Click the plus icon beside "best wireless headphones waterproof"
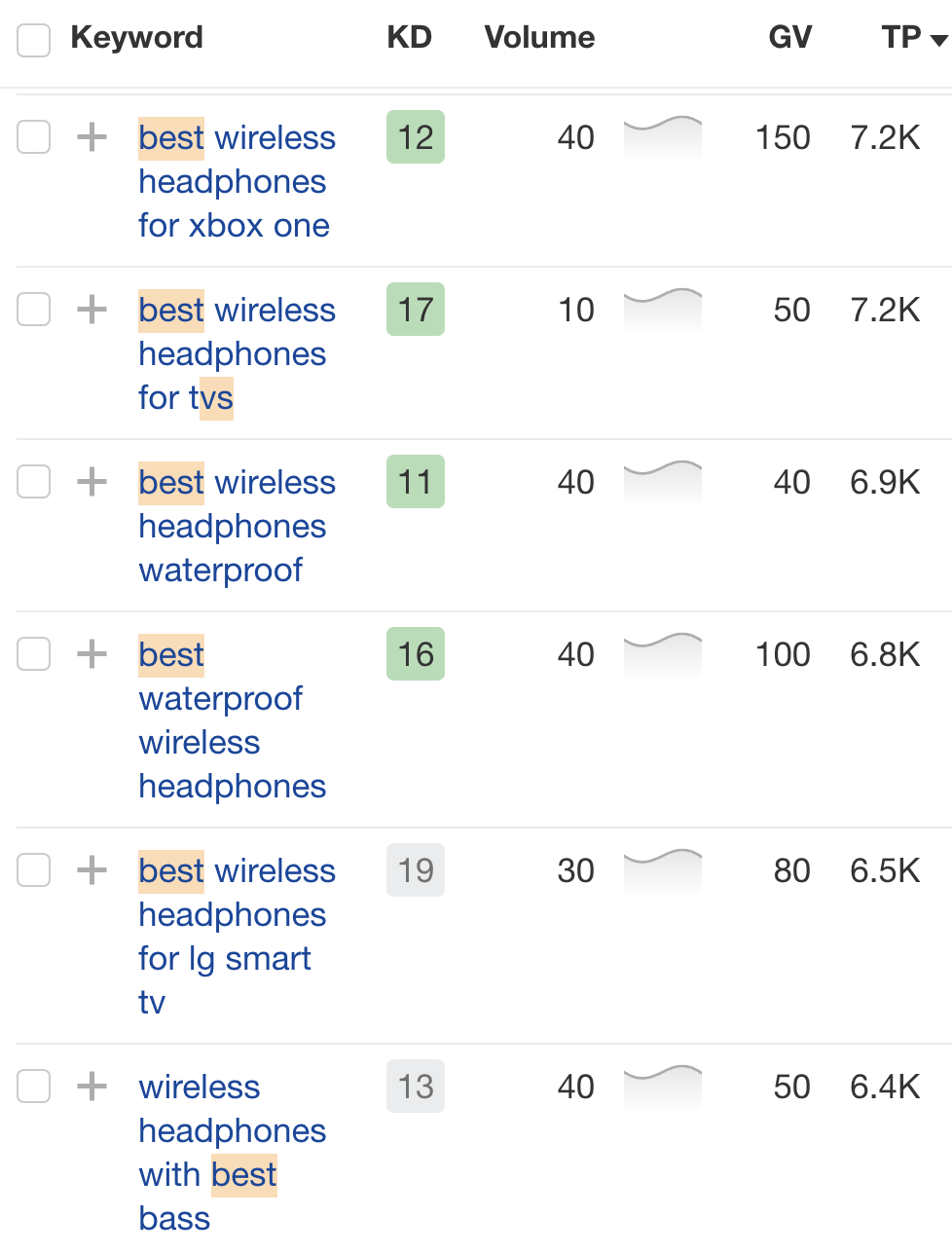Screen dimensions: 952x1254 click(x=91, y=481)
